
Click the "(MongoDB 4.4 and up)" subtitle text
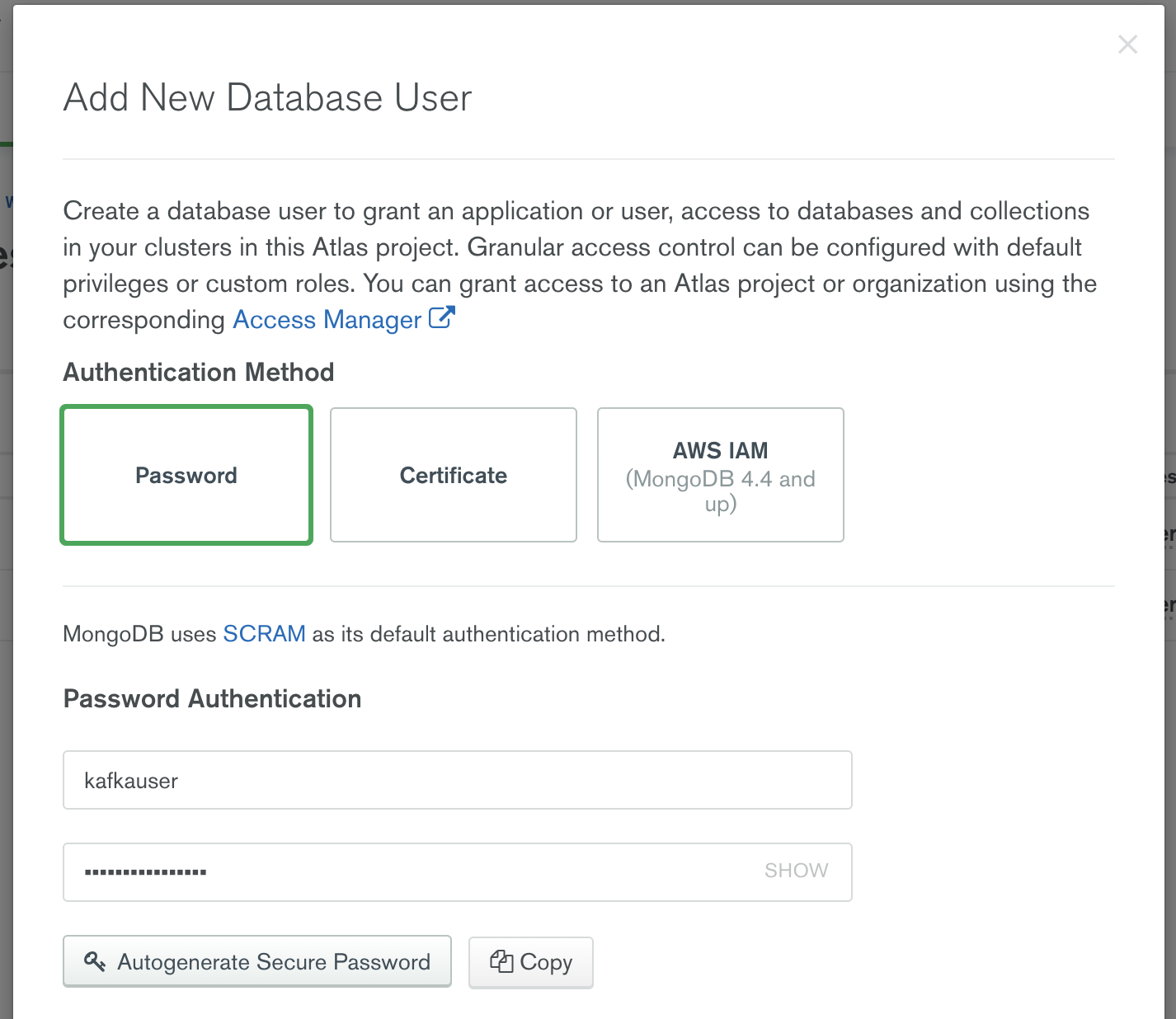(x=720, y=491)
